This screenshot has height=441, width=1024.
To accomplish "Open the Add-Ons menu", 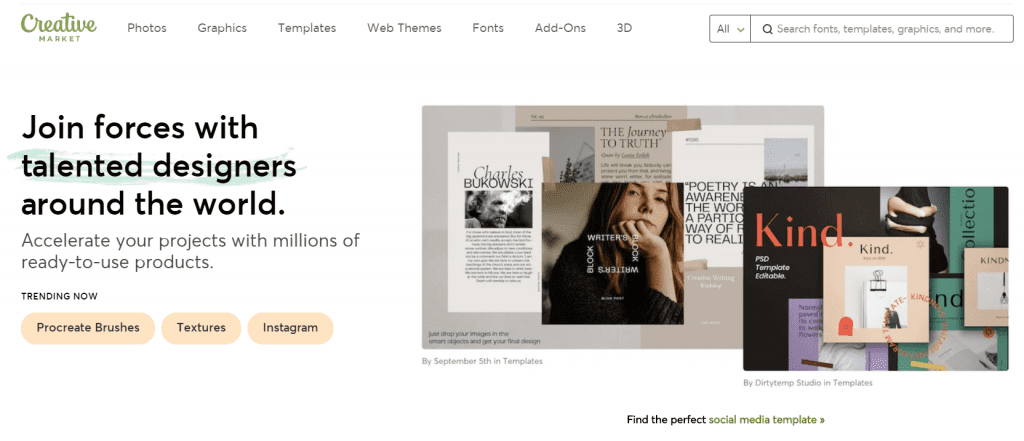I will (x=560, y=28).
